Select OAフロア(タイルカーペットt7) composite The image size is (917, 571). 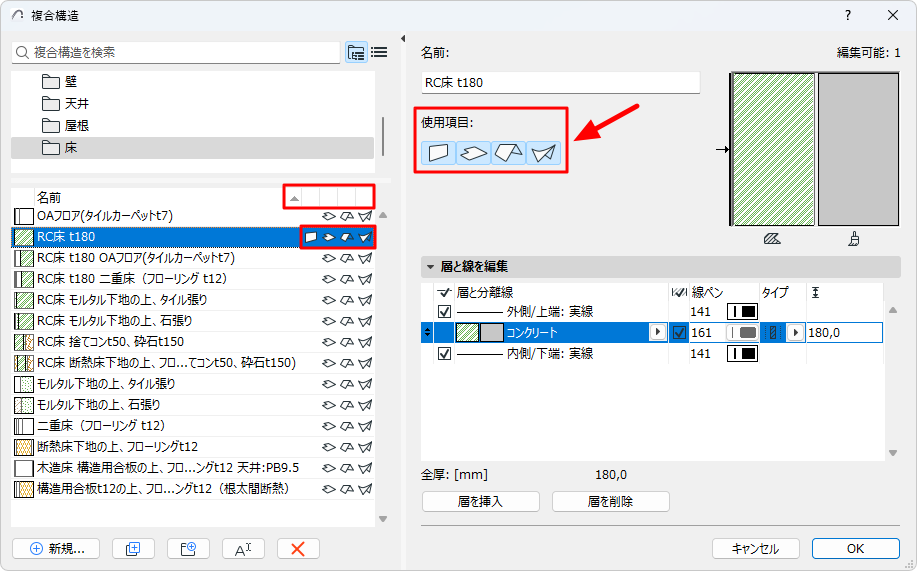[192, 216]
